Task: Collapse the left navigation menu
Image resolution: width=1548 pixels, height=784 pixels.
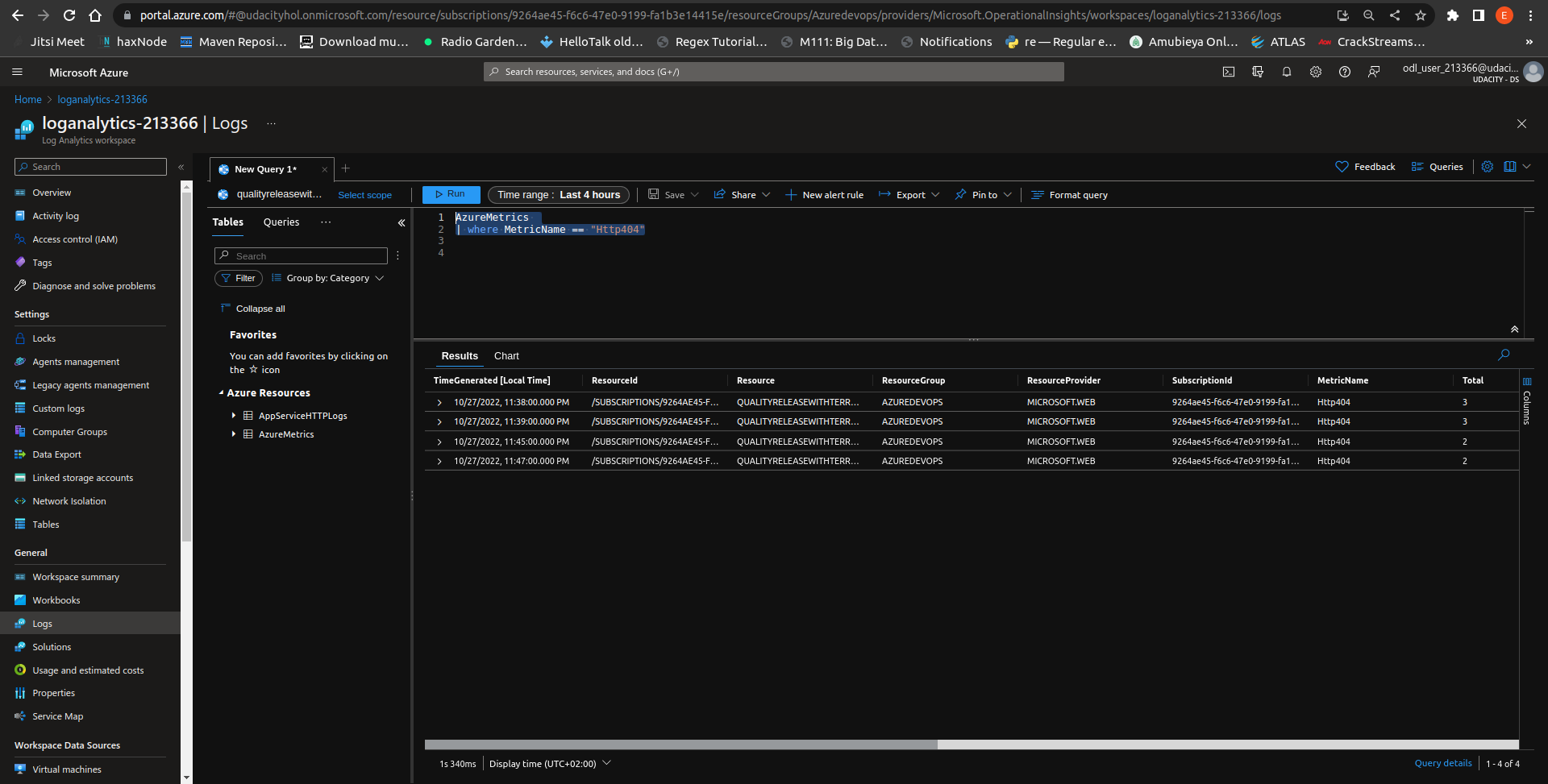Action: [x=181, y=168]
